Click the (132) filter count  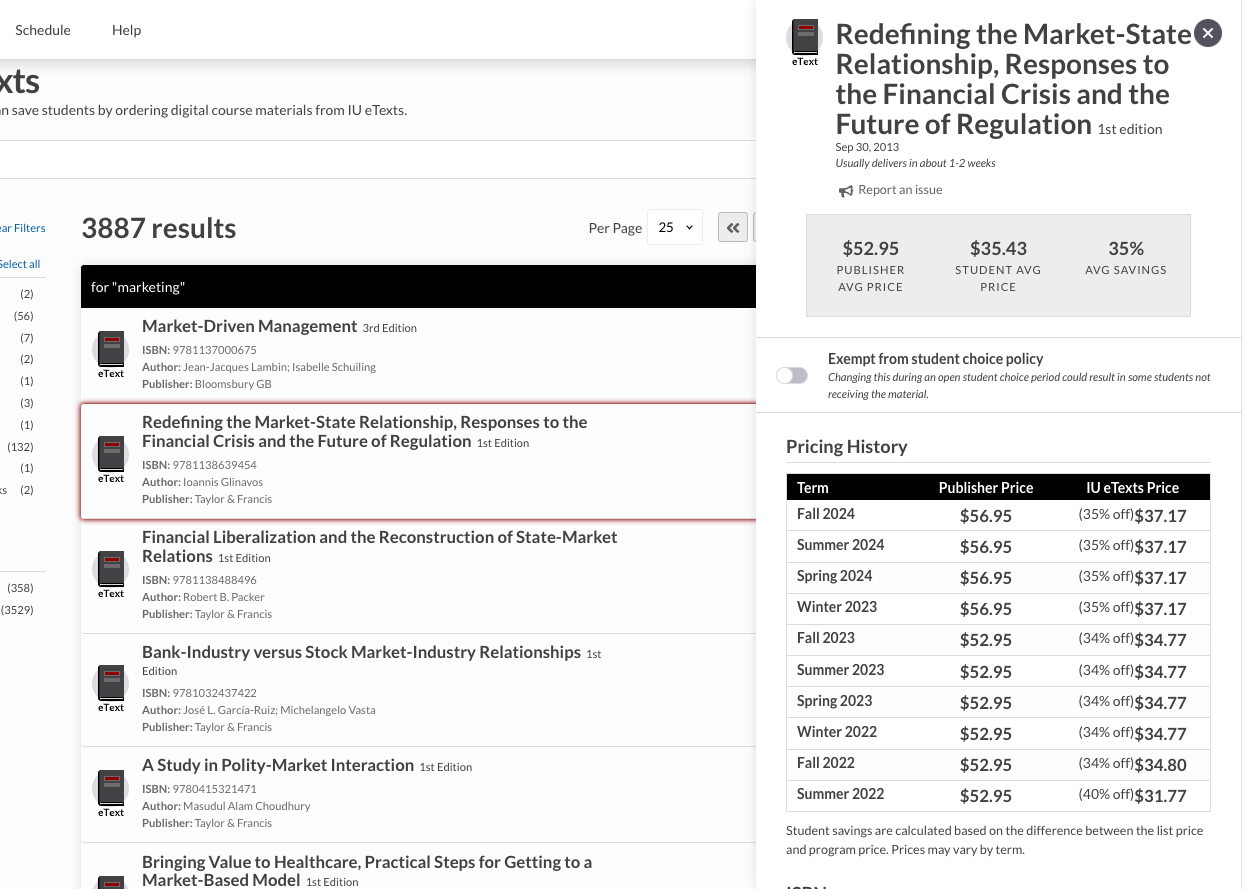[21, 447]
